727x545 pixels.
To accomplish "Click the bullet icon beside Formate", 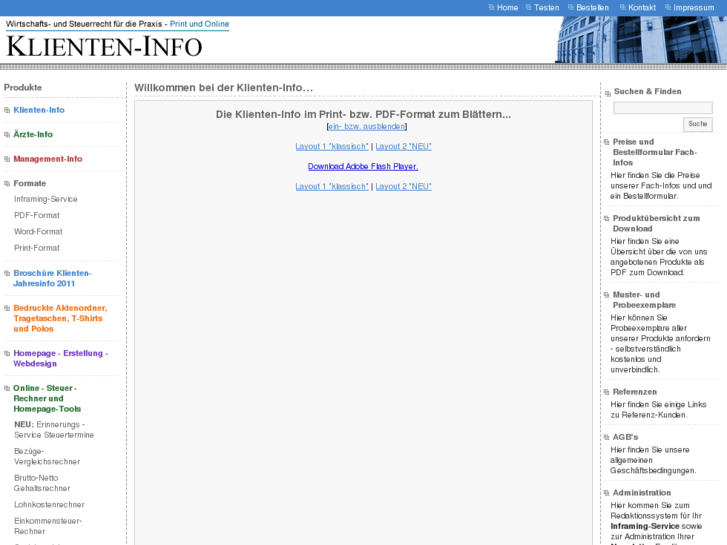I will (x=7, y=184).
